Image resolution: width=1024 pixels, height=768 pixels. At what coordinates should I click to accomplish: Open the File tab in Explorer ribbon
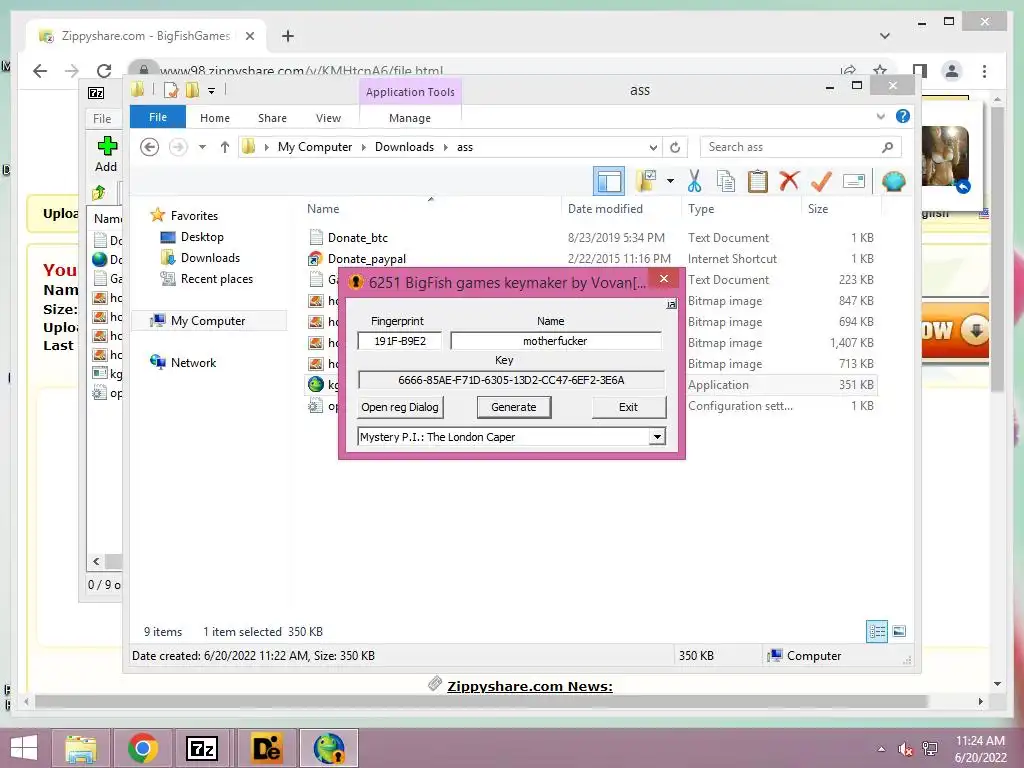click(158, 118)
